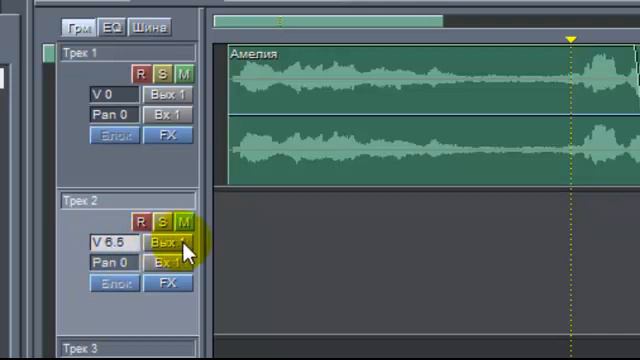640x360 pixels.
Task: Click the green level indicator beside Трек 1
Action: (x=49, y=53)
